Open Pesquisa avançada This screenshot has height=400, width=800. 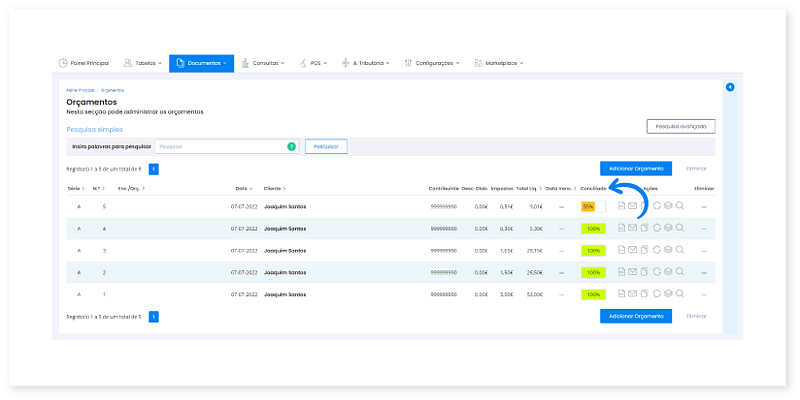681,127
